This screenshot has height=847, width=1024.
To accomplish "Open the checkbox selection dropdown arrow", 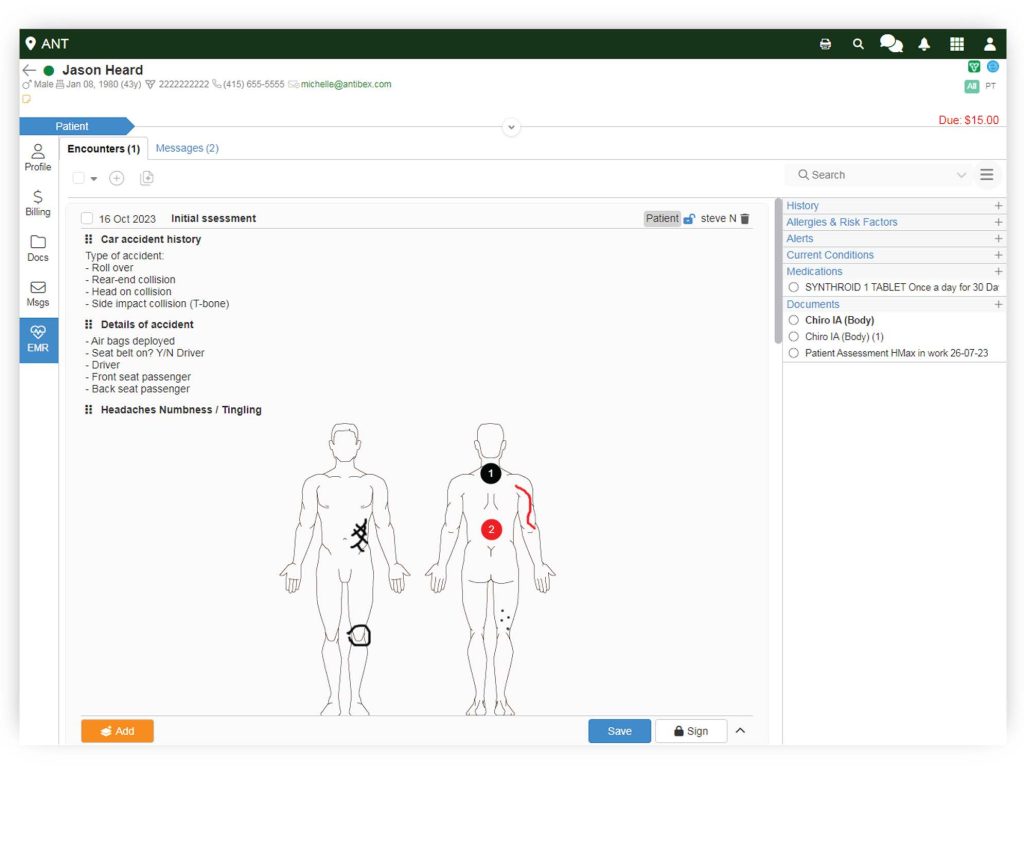I will pyautogui.click(x=94, y=177).
